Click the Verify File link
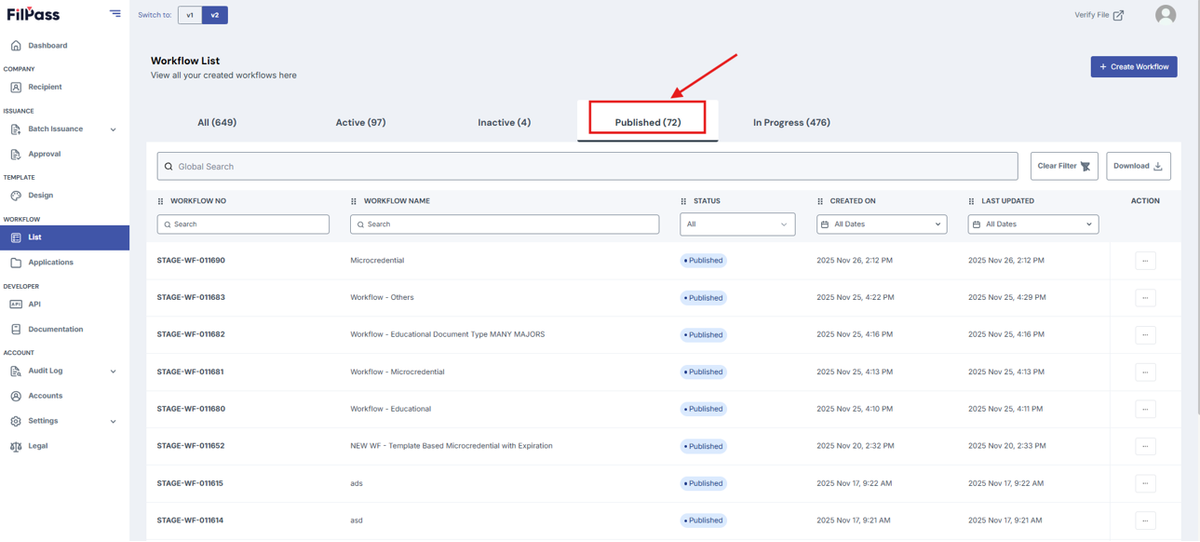Viewport: 1200px width, 542px height. pyautogui.click(x=1099, y=15)
